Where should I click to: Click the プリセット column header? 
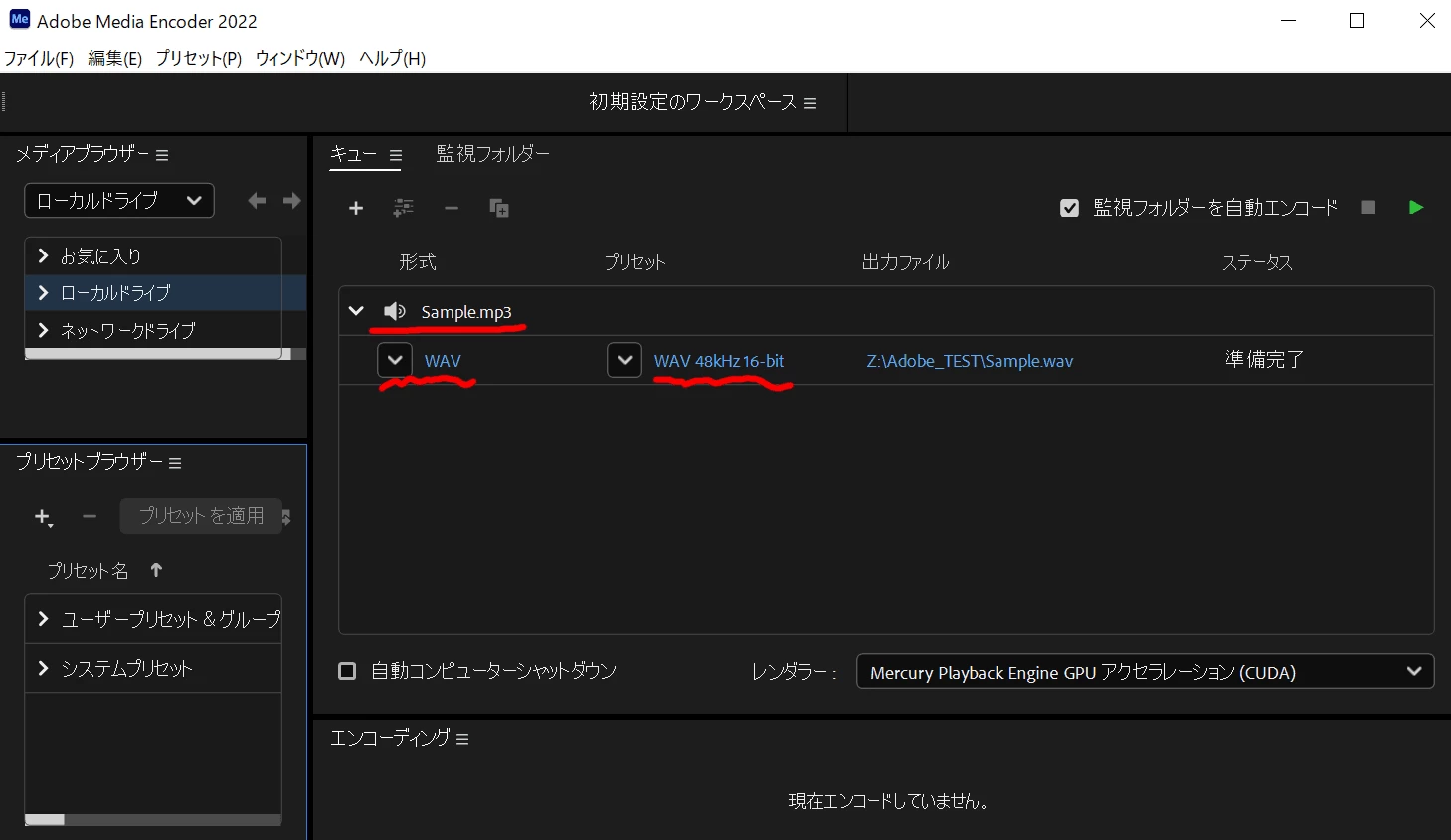tap(635, 262)
